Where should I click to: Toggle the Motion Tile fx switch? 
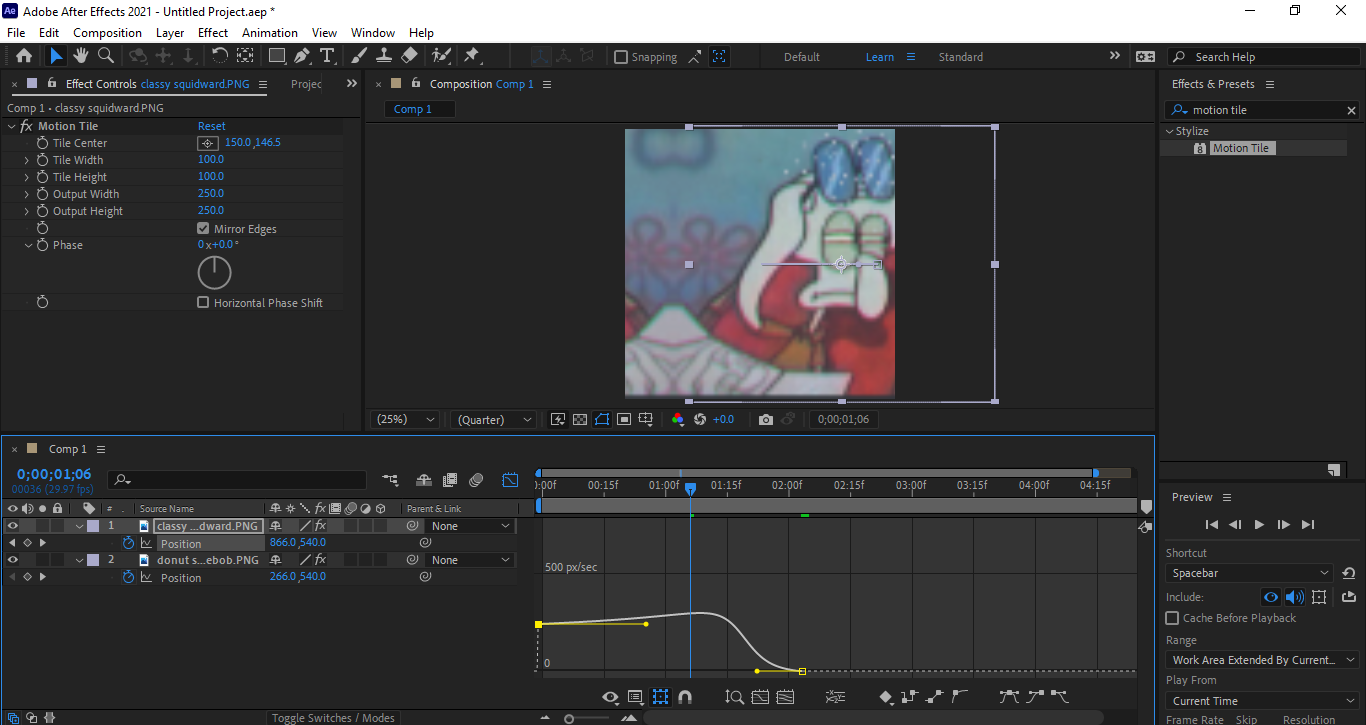[26, 126]
